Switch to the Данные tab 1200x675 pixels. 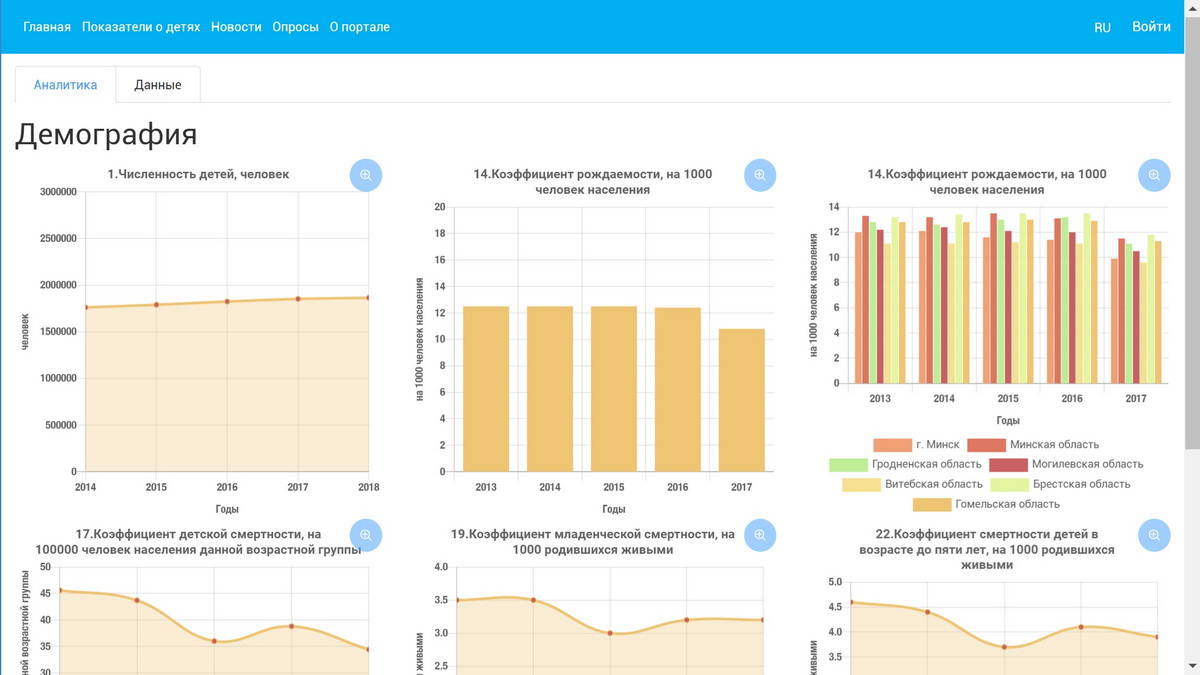[158, 85]
